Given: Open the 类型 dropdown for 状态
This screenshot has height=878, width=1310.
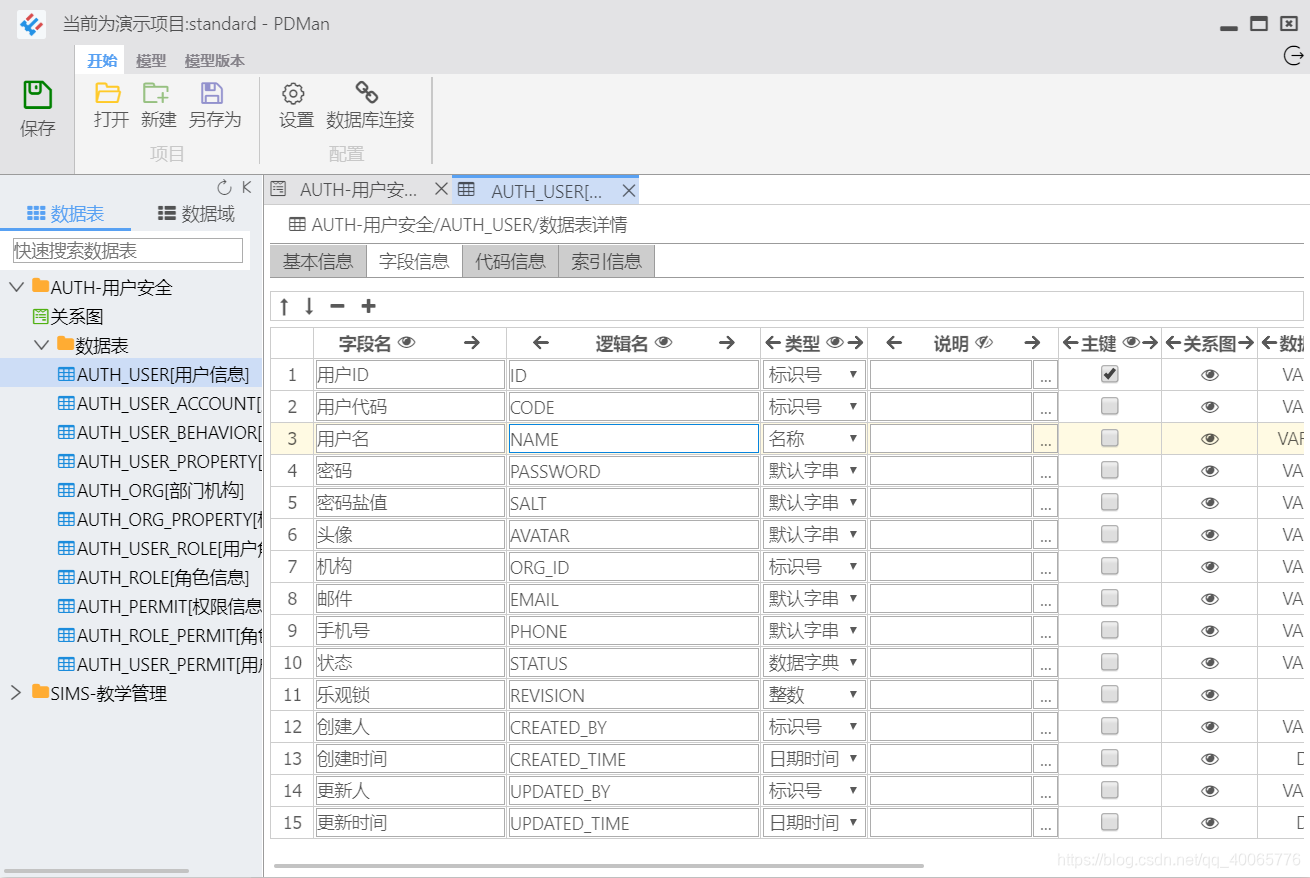Looking at the screenshot, I should tap(813, 663).
